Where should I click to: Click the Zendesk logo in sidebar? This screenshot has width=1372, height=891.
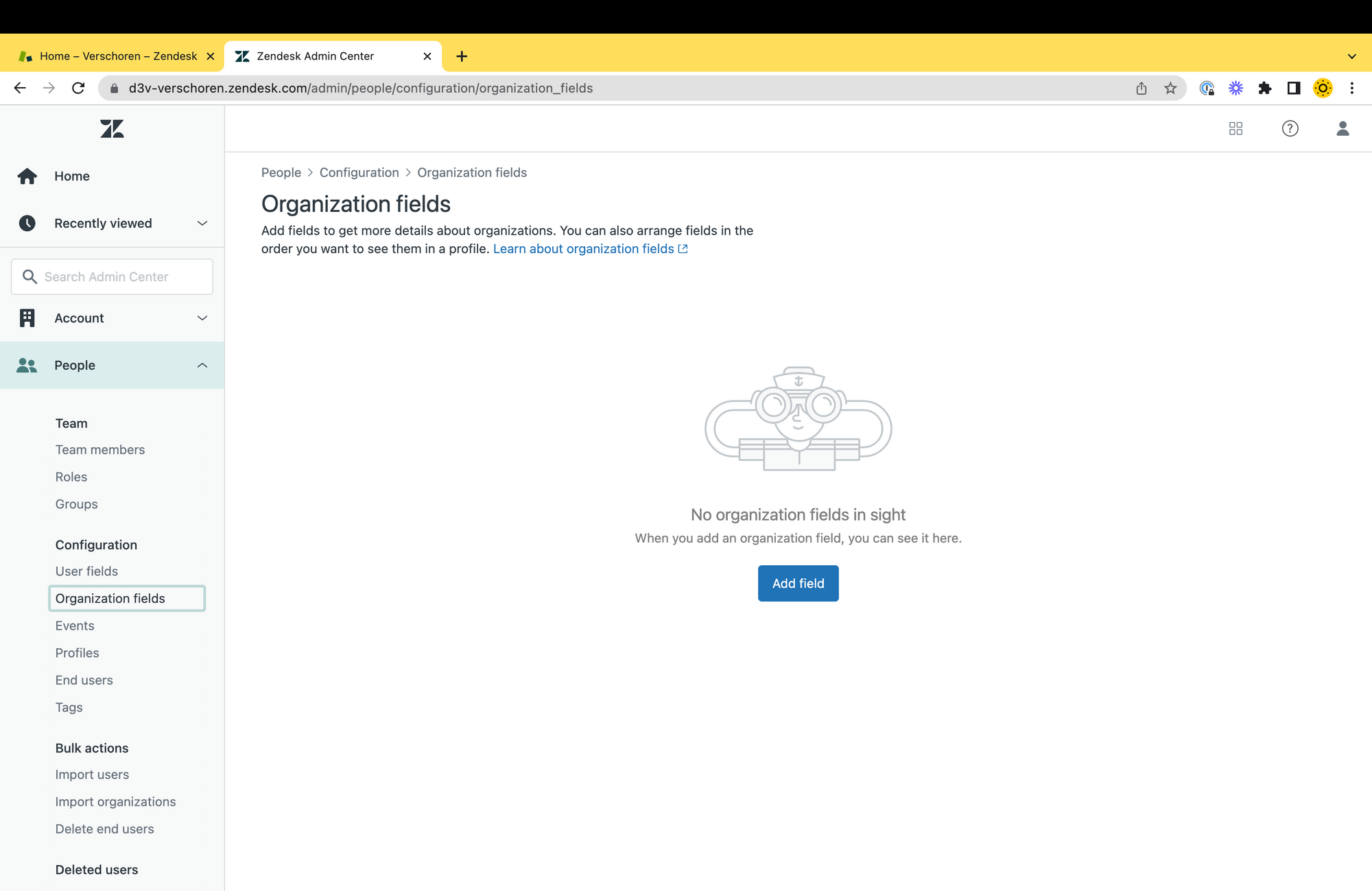[112, 129]
